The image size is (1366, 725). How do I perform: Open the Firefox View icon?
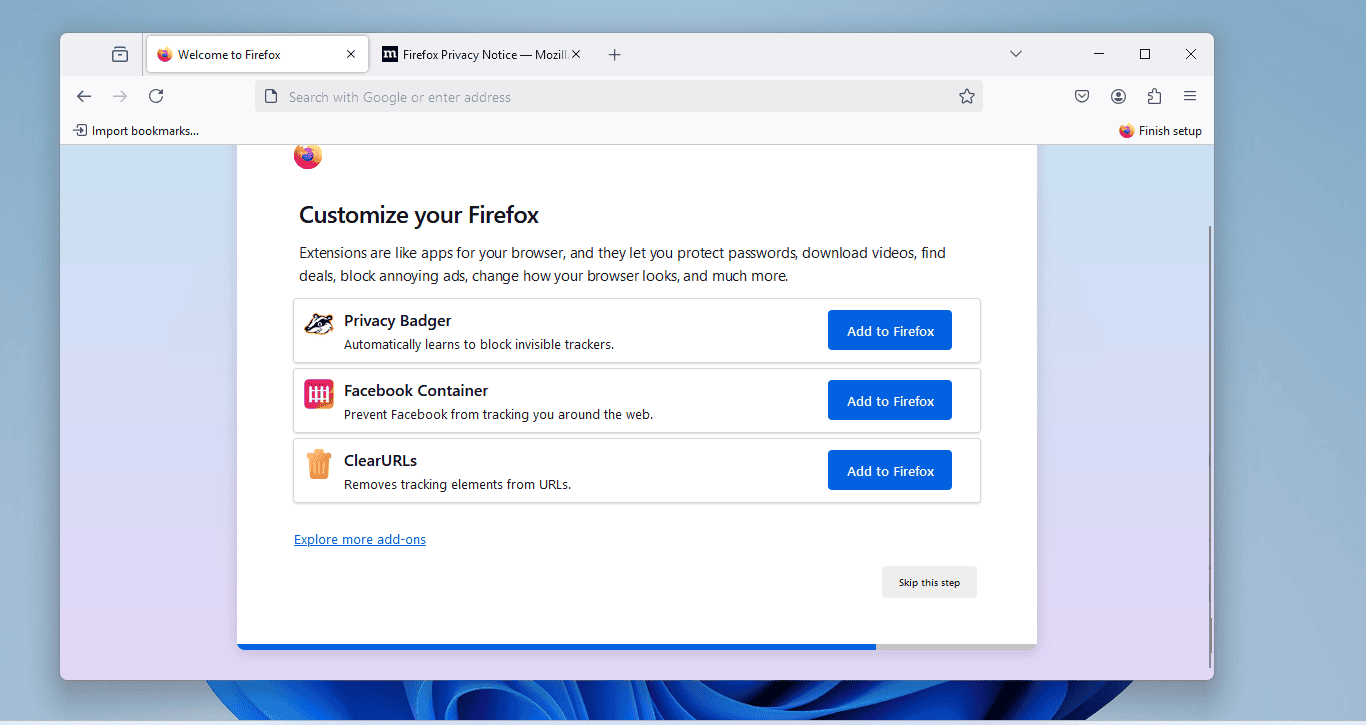[x=120, y=55]
